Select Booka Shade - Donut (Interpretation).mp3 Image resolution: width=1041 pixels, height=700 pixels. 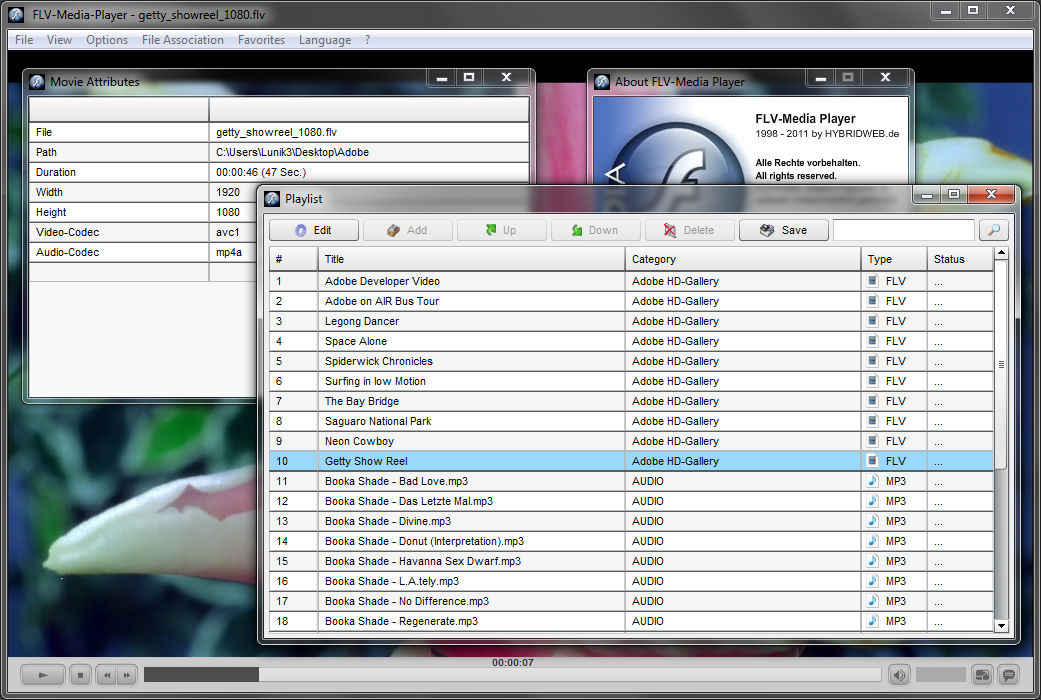coord(631,541)
